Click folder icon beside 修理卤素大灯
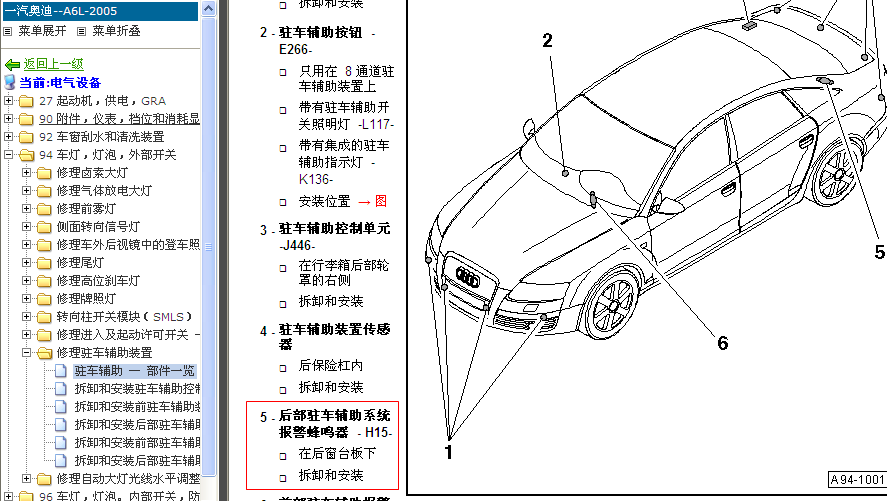The width and height of the screenshot is (887, 501). [44, 173]
